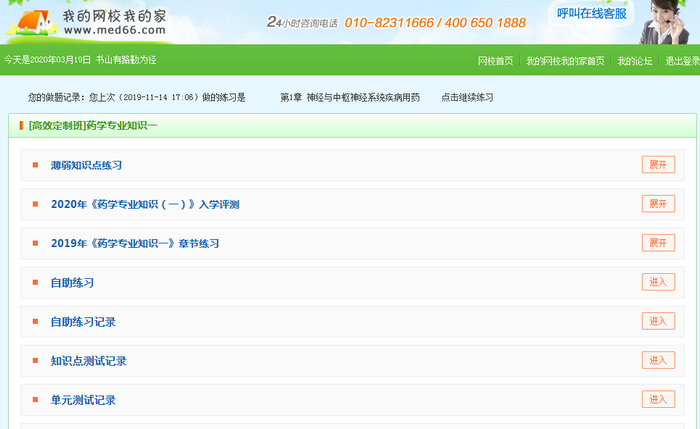Viewport: 700px width, 429px height.
Task: Enter the 自助练习 page
Action: (658, 282)
